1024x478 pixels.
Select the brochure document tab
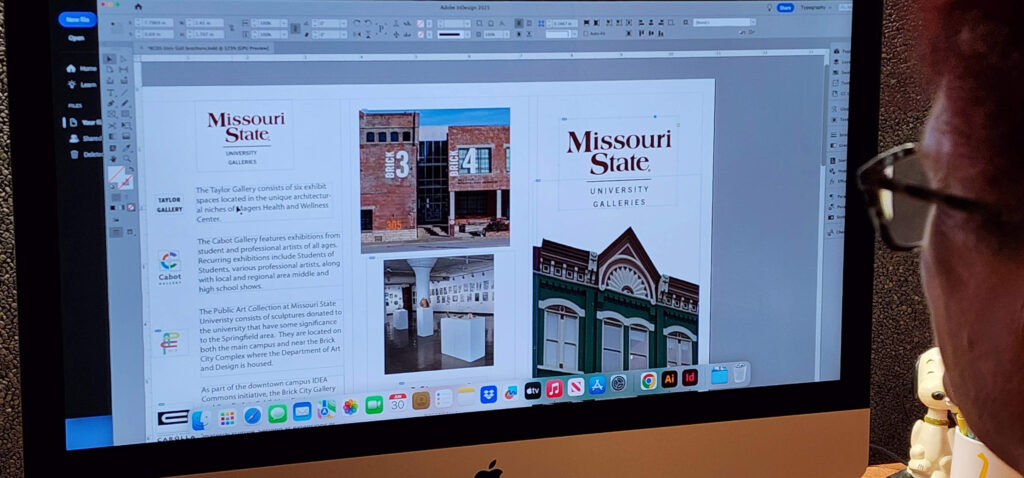(204, 48)
